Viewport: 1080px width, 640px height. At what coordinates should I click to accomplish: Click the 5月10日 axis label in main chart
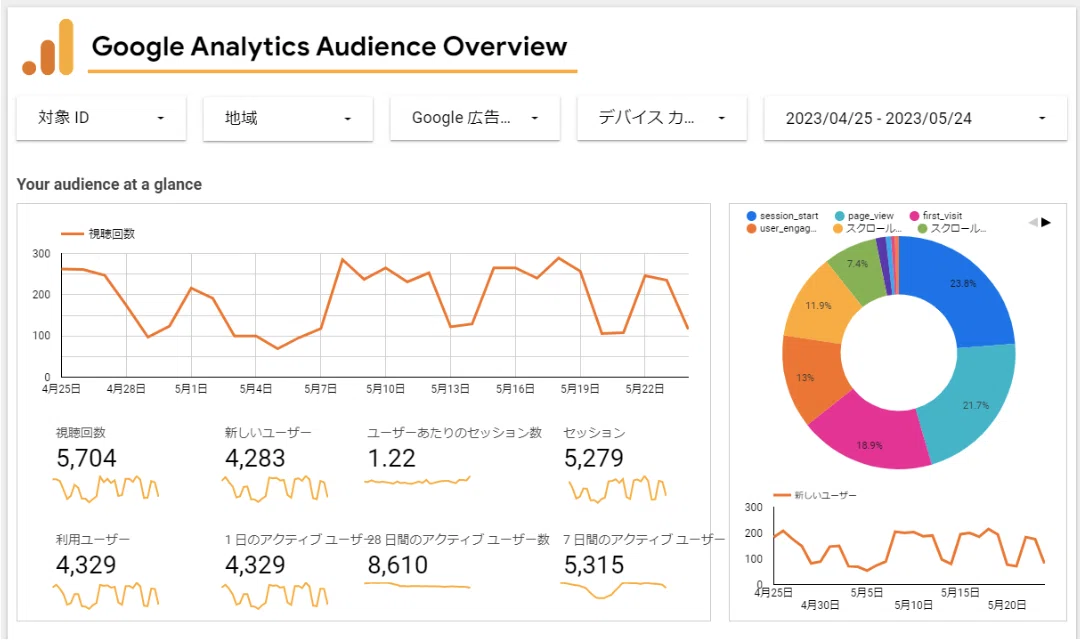(x=385, y=389)
